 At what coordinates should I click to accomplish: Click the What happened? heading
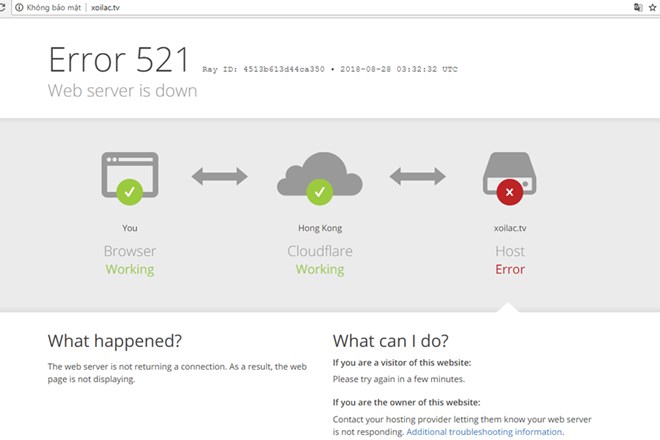pyautogui.click(x=115, y=340)
